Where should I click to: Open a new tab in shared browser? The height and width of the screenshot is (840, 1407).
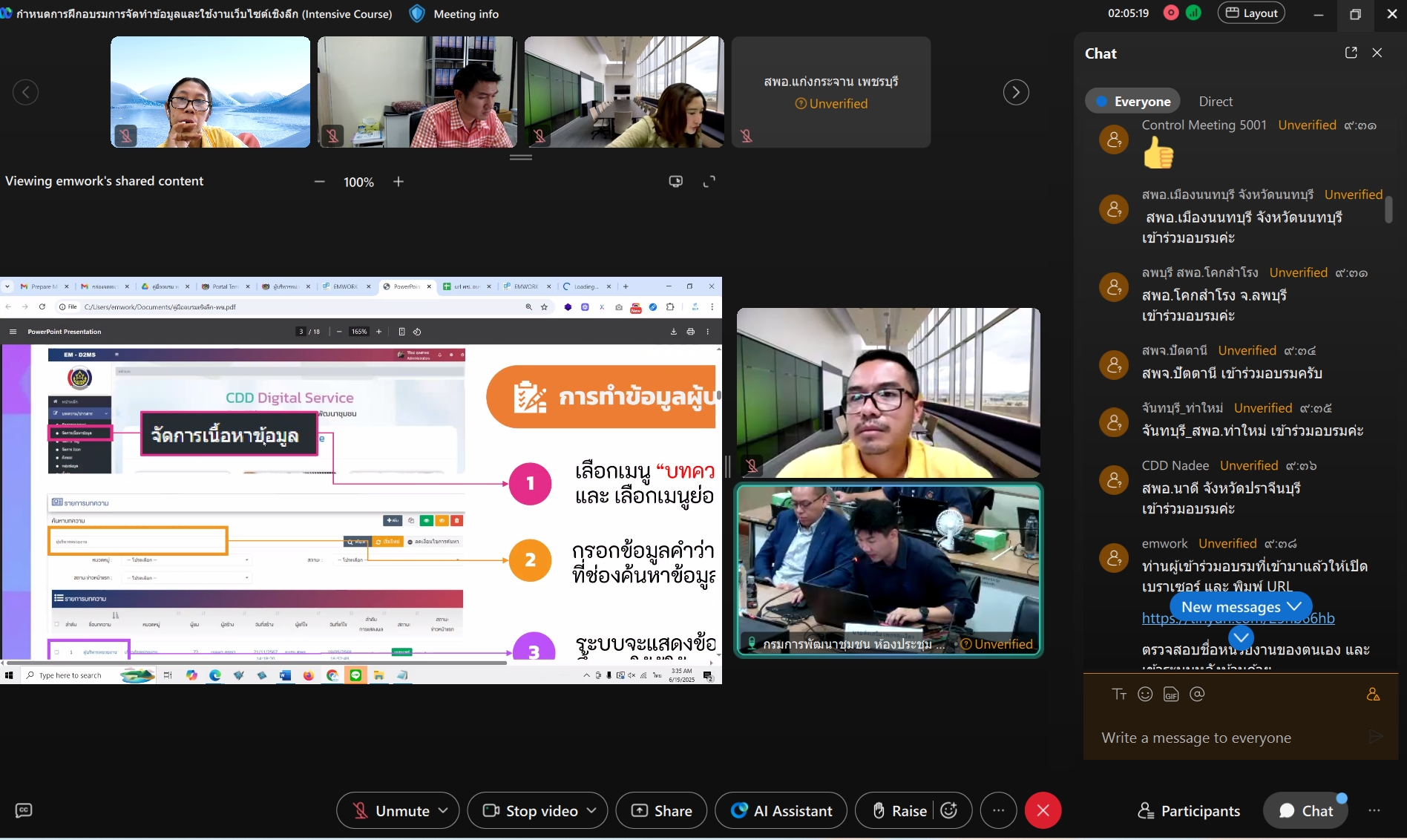(x=626, y=286)
